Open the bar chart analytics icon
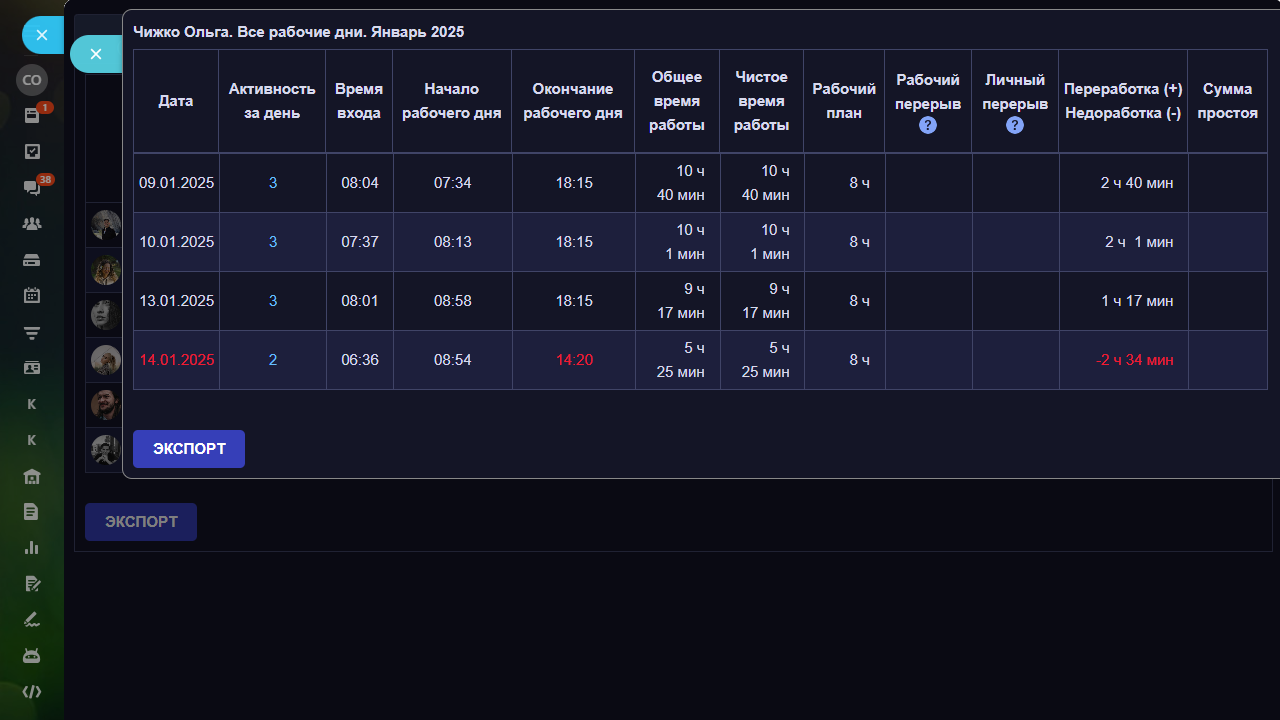 click(x=32, y=548)
